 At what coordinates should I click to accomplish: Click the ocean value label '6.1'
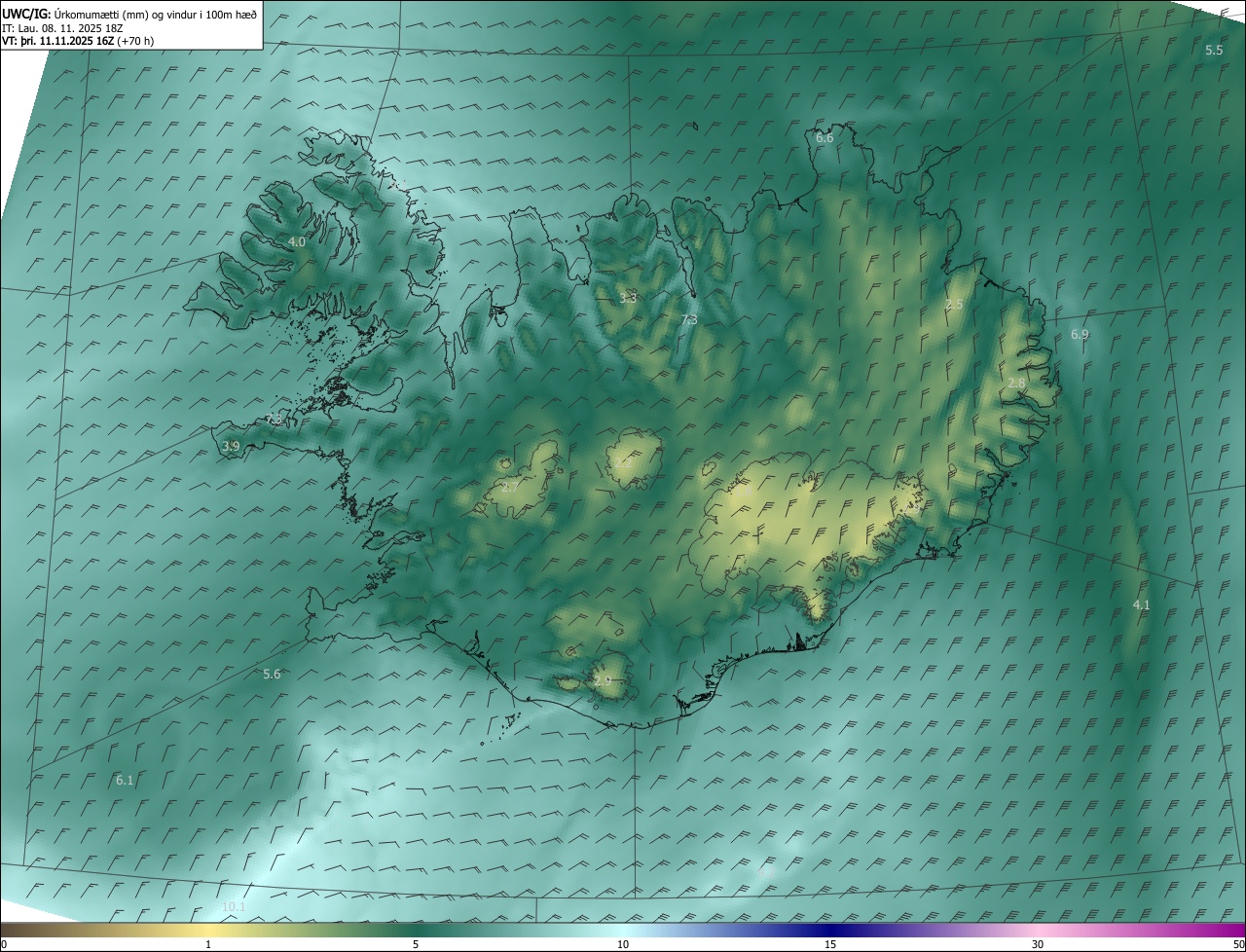pyautogui.click(x=125, y=780)
